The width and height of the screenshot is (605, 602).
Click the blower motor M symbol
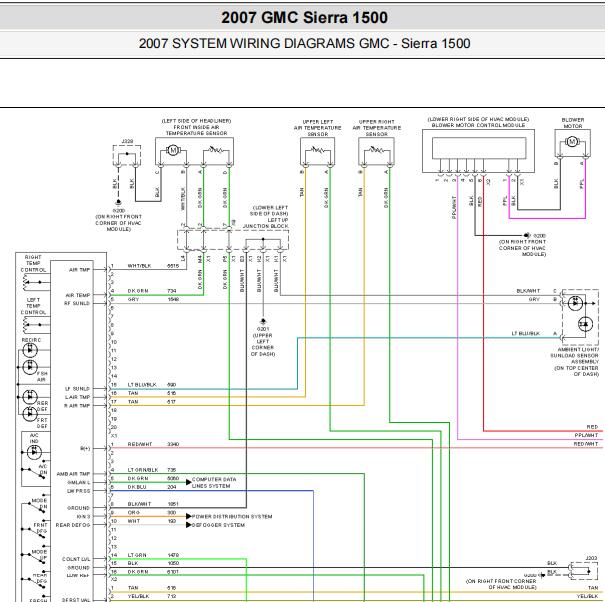coord(572,142)
